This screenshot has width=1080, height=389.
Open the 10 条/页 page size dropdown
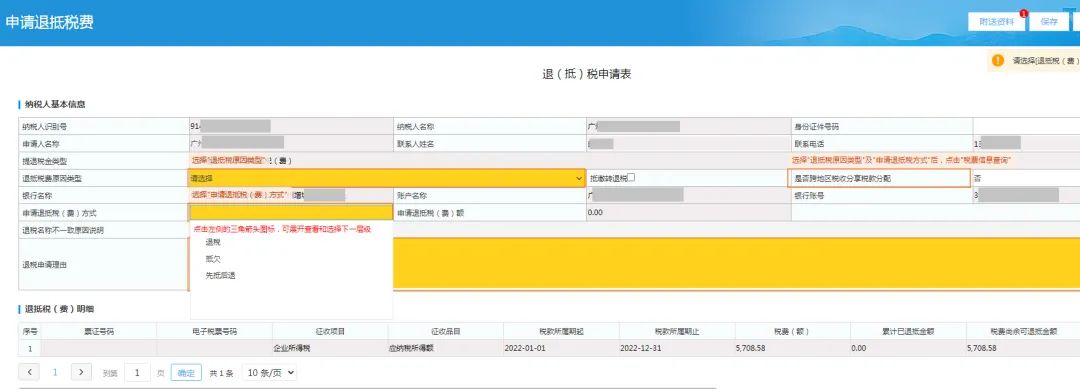click(x=270, y=372)
